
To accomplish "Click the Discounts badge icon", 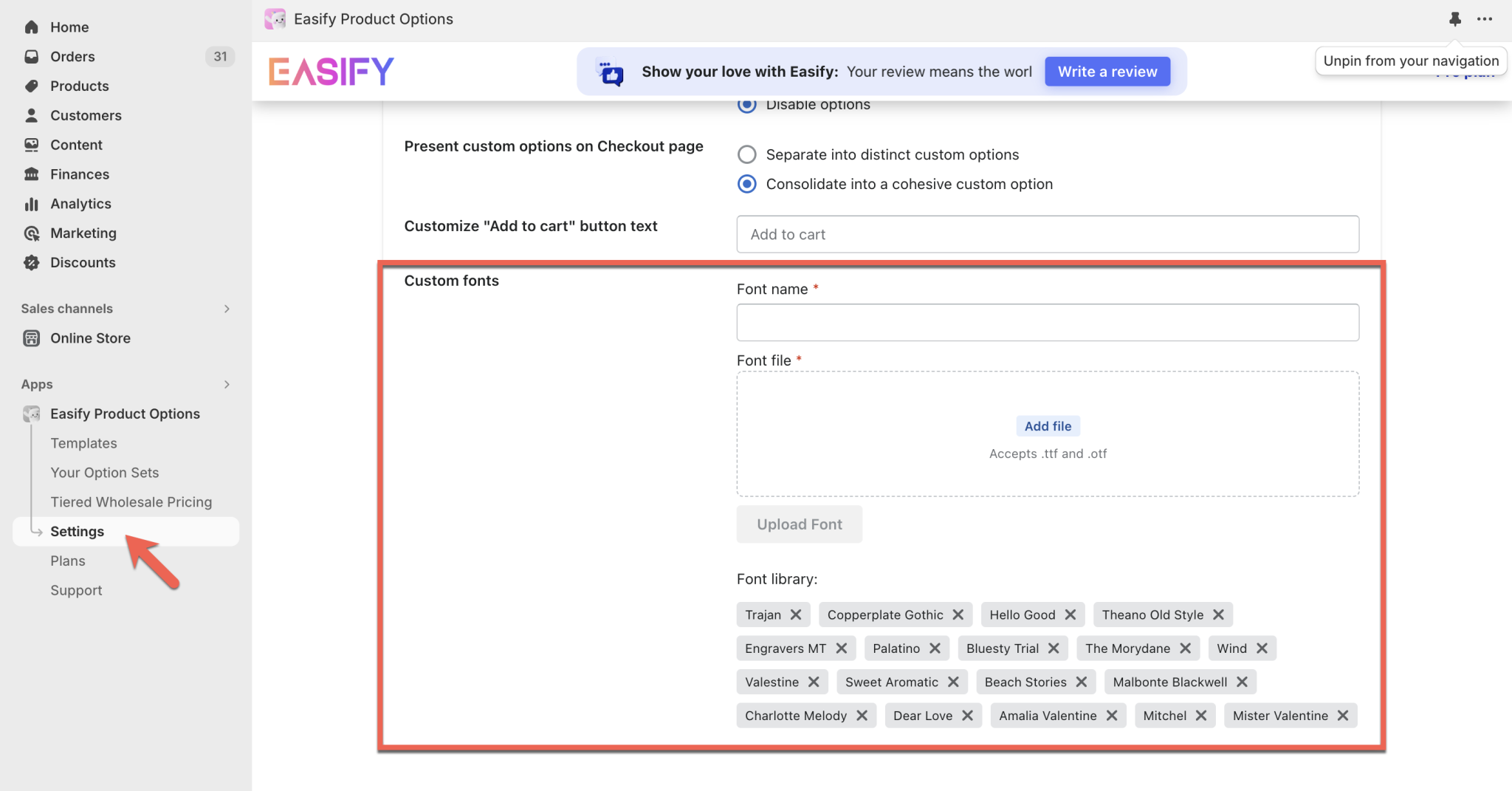I will point(31,263).
